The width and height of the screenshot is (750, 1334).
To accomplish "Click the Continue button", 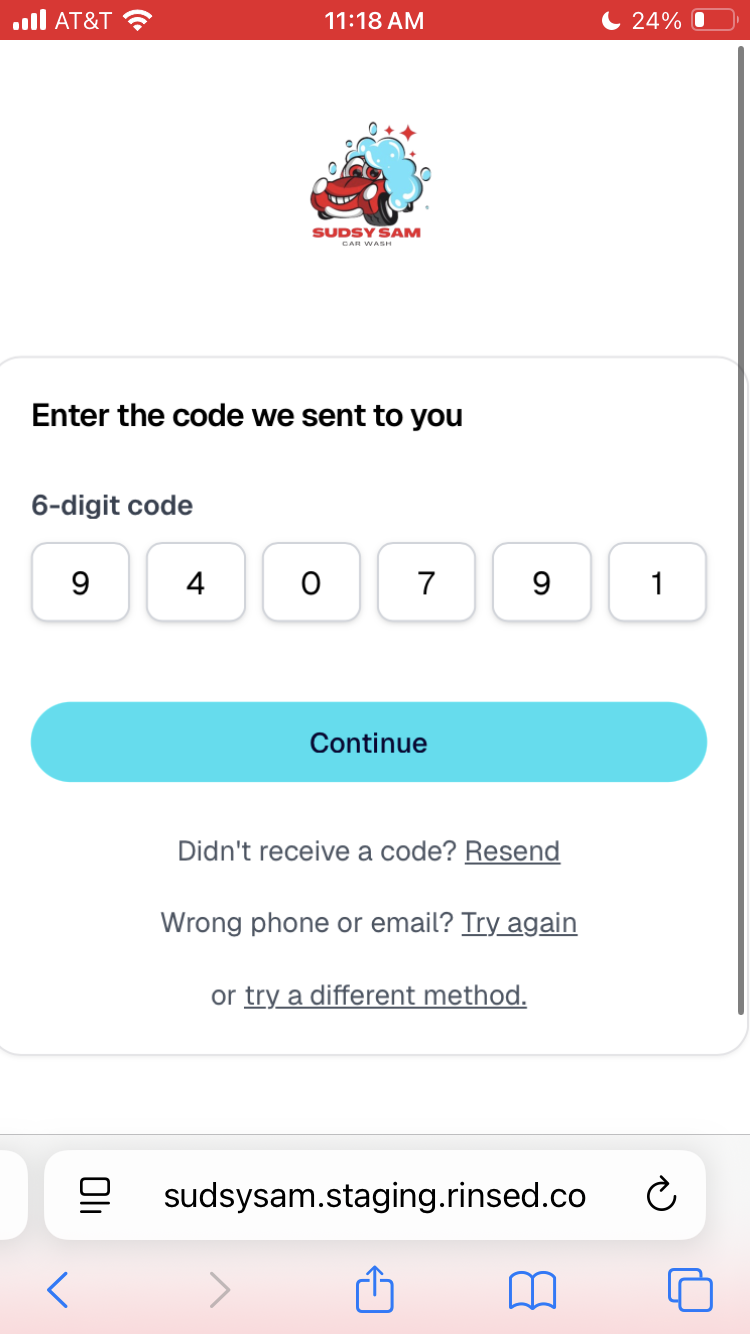I will [369, 742].
